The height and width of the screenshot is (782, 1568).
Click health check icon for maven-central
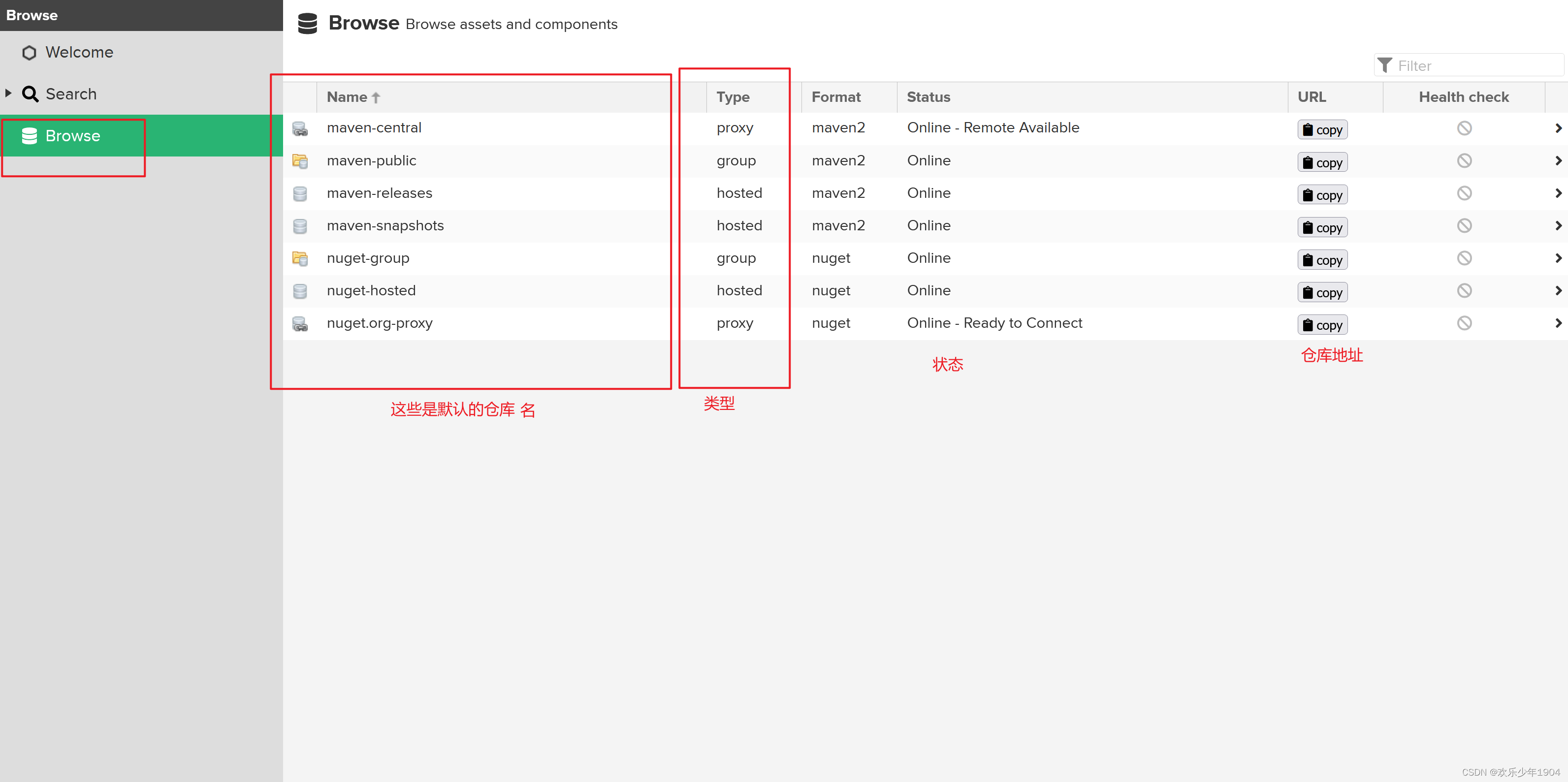coord(1464,128)
